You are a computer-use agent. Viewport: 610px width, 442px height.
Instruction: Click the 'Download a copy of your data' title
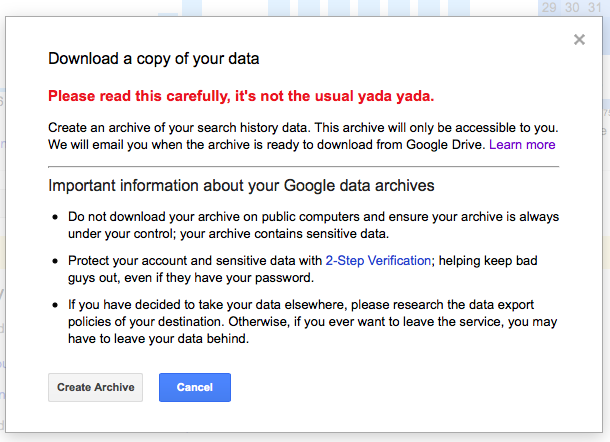[154, 59]
